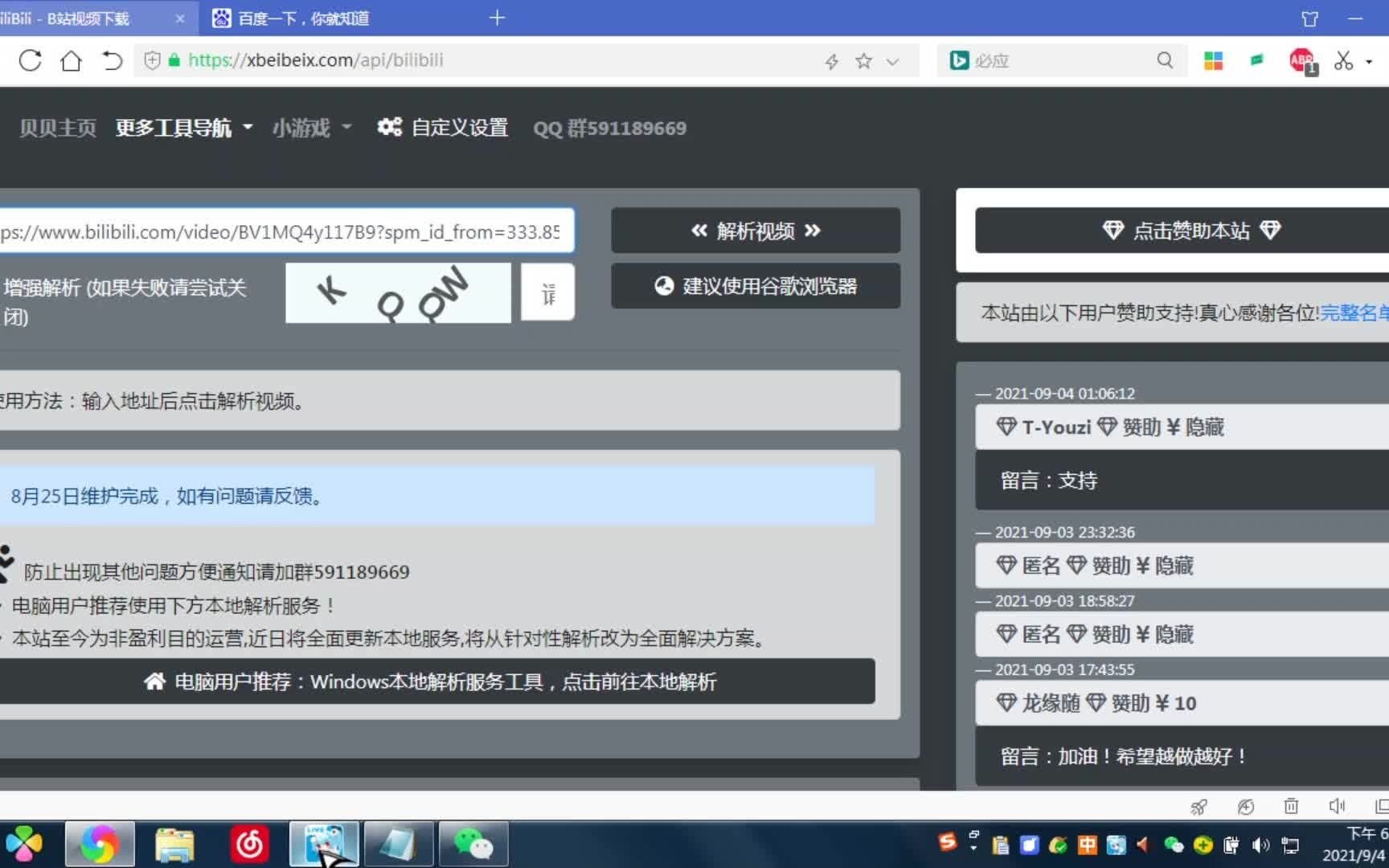This screenshot has width=1389, height=868.
Task: Open browser skin shirt icon
Action: (1310, 18)
